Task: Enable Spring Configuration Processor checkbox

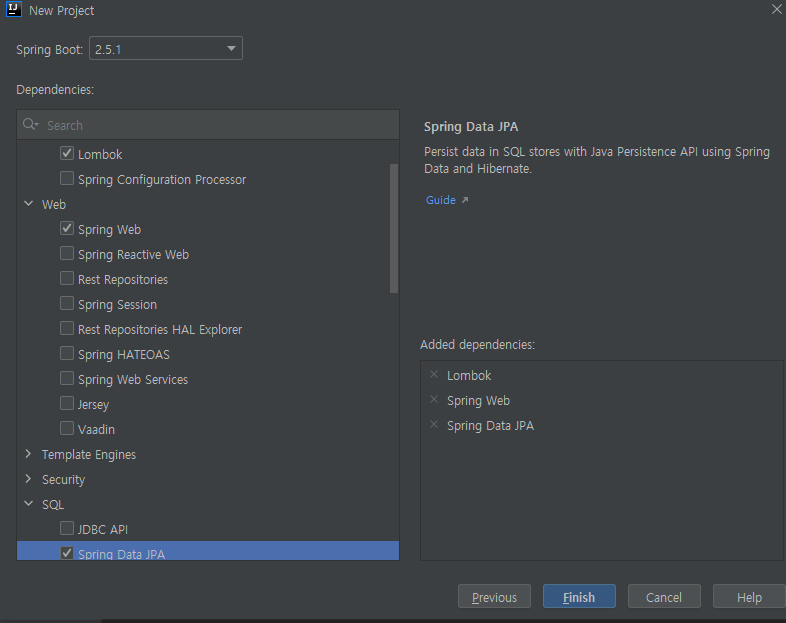Action: point(67,178)
